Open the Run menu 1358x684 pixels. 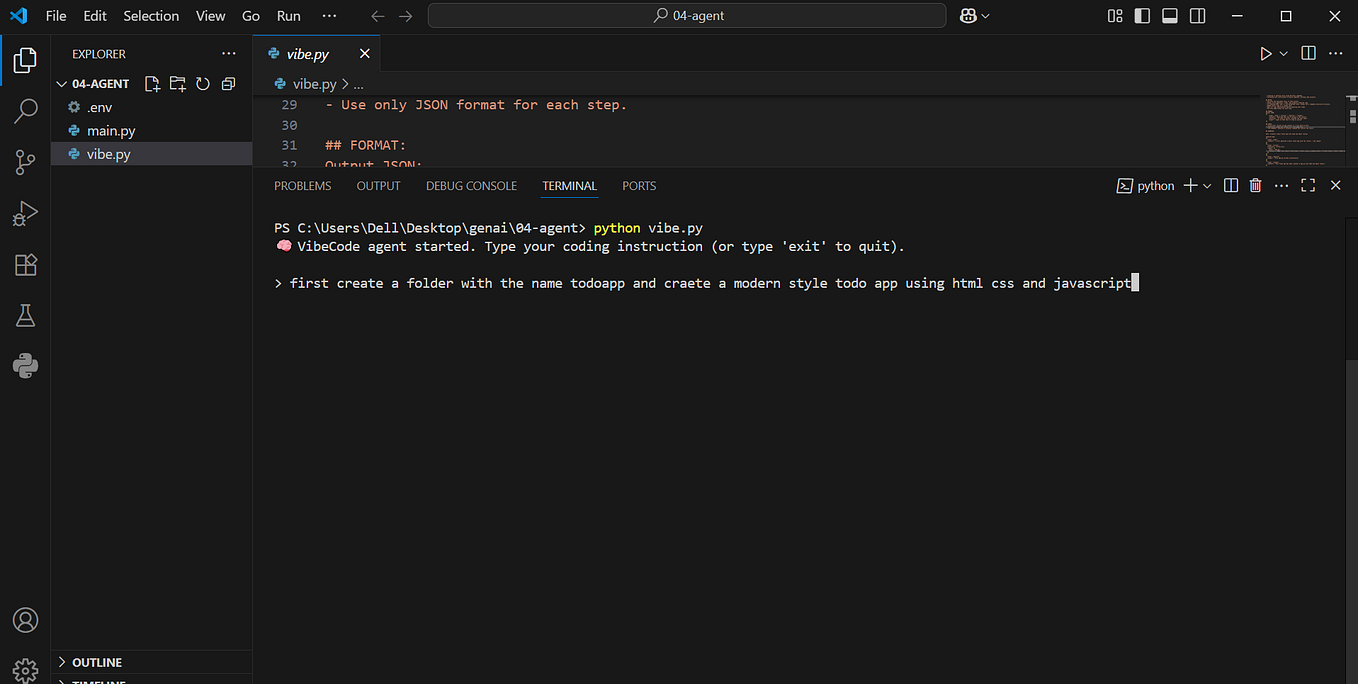(x=288, y=15)
